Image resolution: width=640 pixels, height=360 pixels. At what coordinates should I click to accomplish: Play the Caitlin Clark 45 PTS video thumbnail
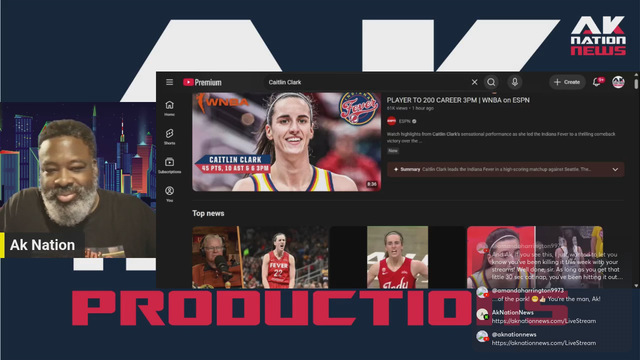coord(287,142)
